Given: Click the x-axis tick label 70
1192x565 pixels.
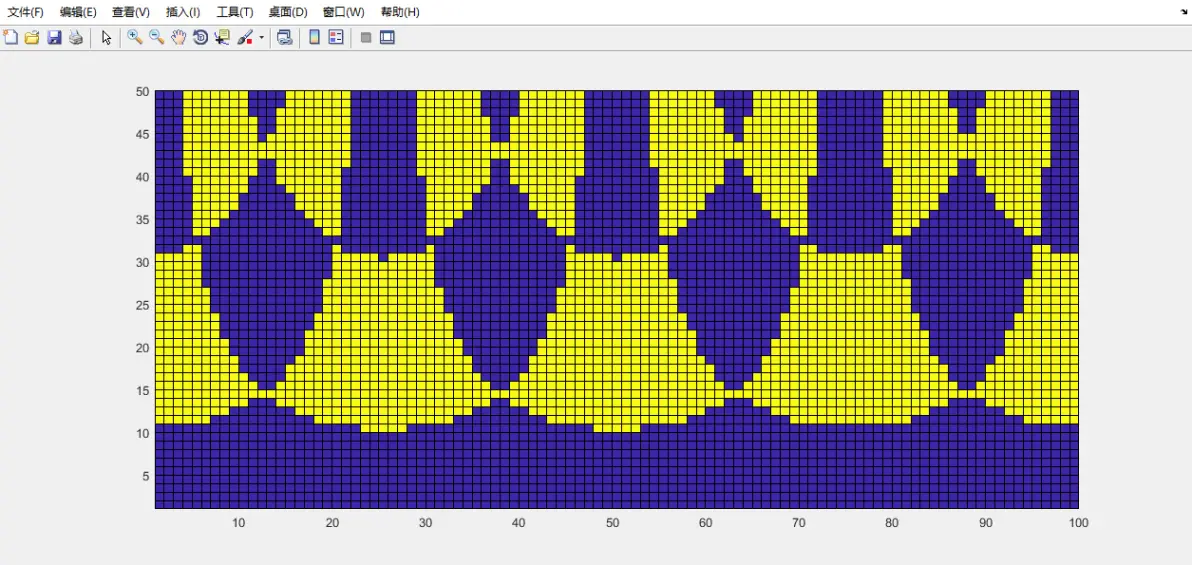Looking at the screenshot, I should [x=799, y=522].
